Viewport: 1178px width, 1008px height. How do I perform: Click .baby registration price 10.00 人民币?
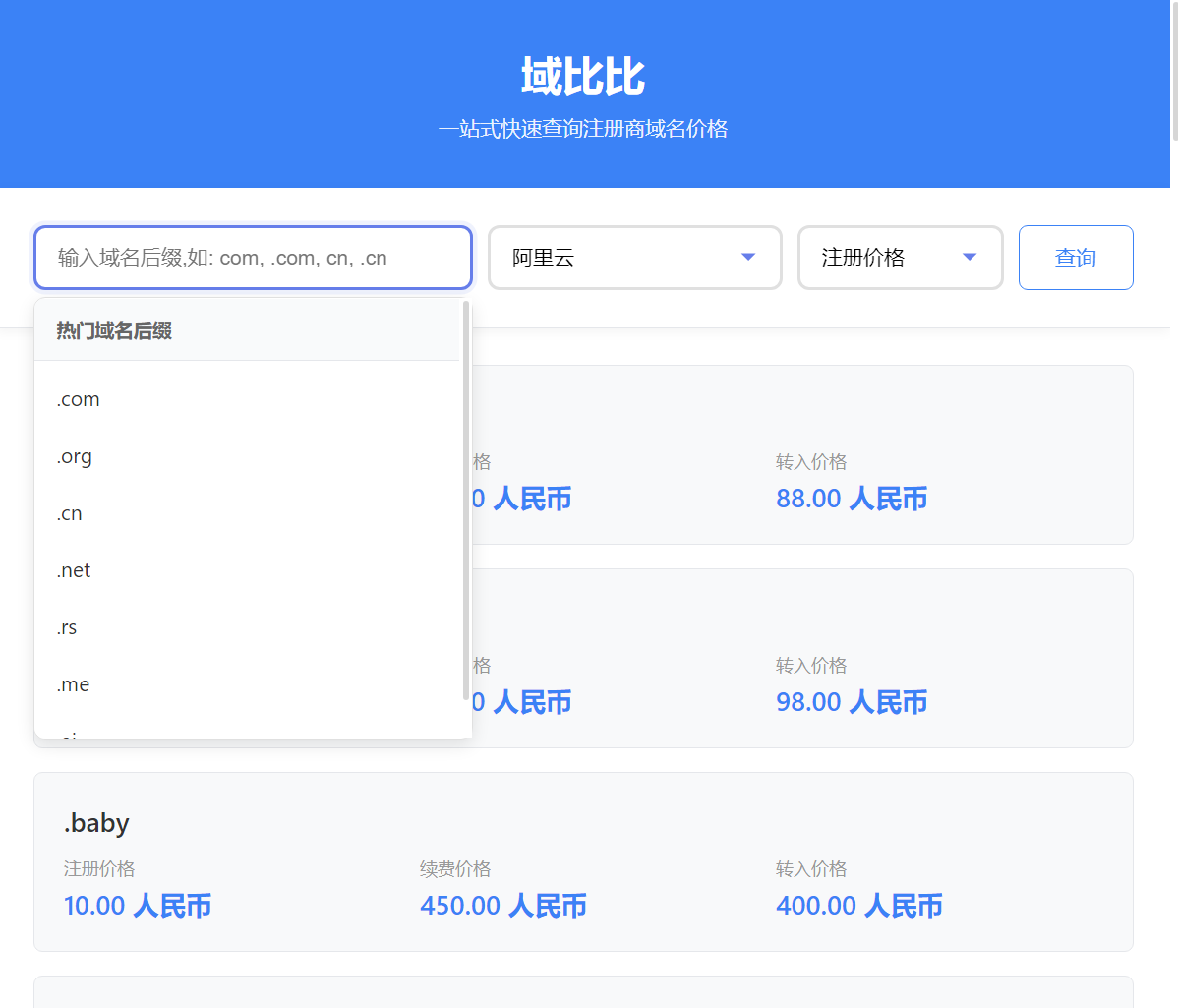coord(138,906)
